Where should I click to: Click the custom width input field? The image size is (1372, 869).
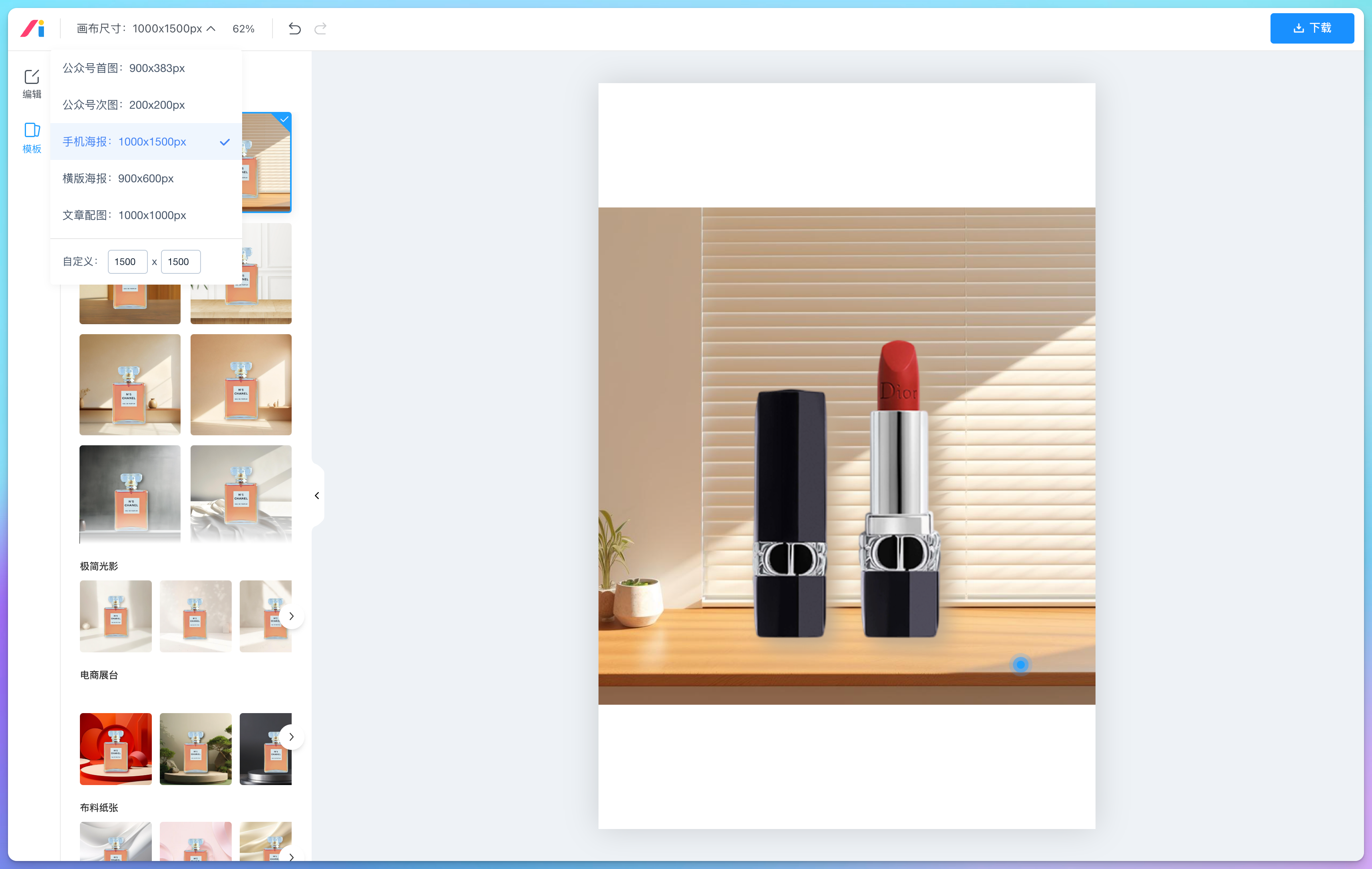tap(127, 262)
